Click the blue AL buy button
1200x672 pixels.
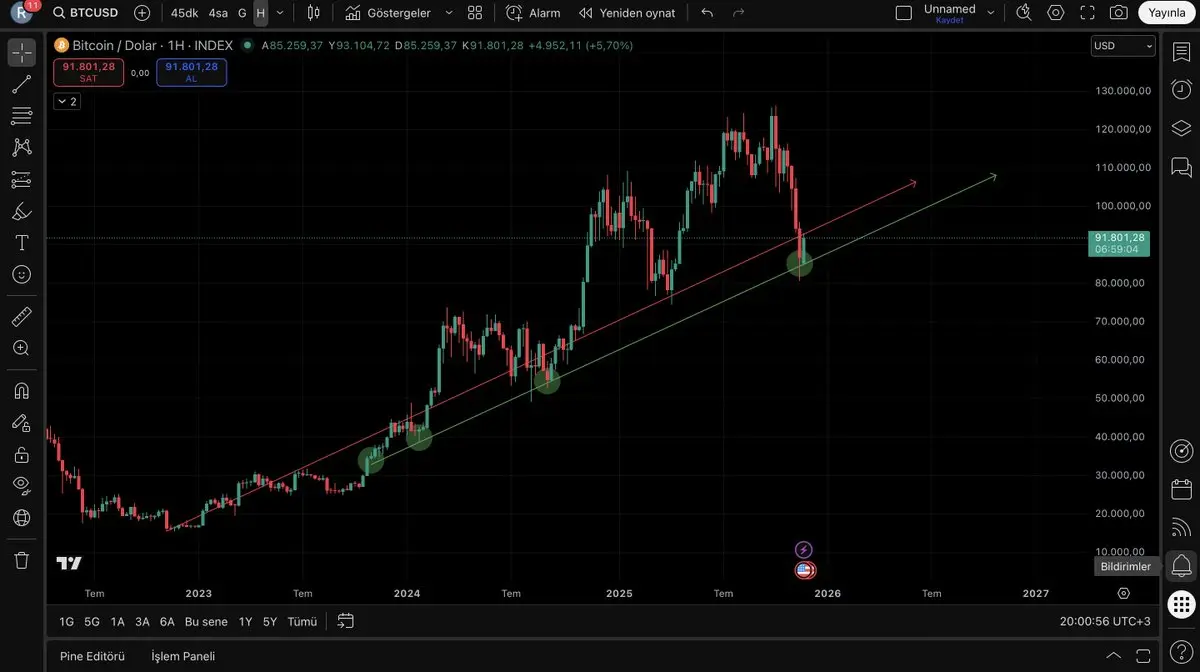click(191, 72)
